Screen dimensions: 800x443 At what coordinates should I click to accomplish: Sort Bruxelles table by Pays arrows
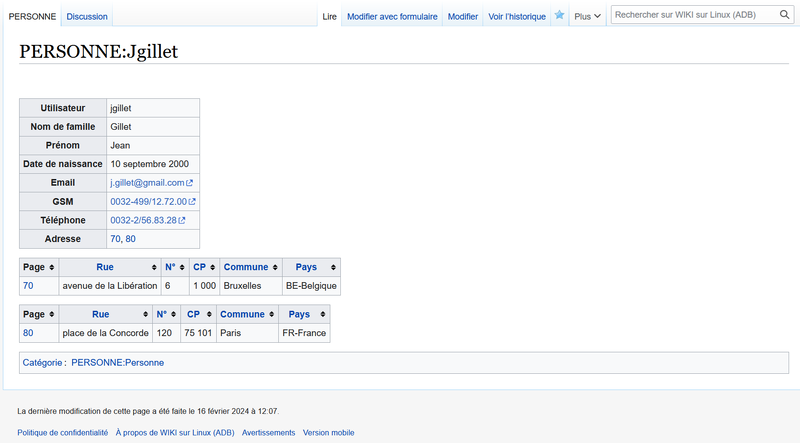(333, 267)
